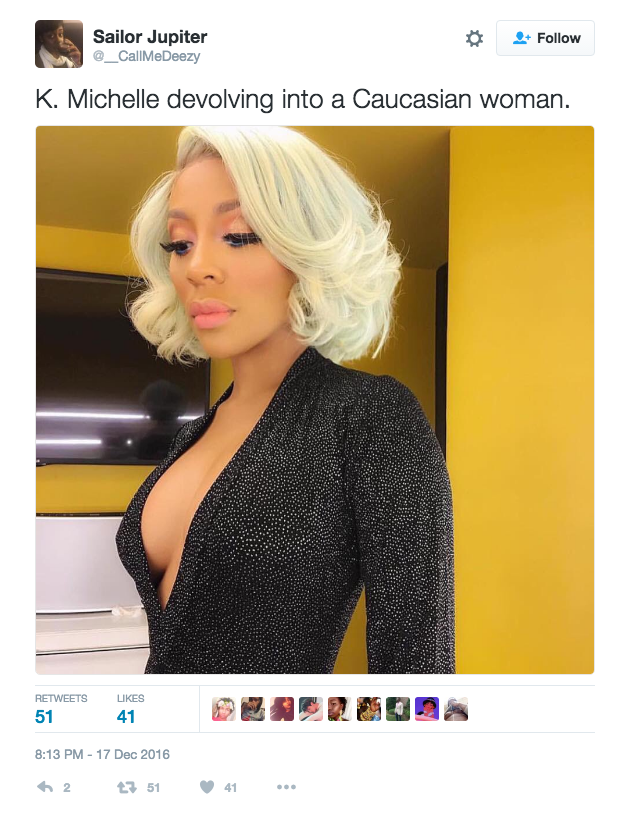Open the liker avatar of man in white suit outdoors
The height and width of the screenshot is (816, 628).
398,709
